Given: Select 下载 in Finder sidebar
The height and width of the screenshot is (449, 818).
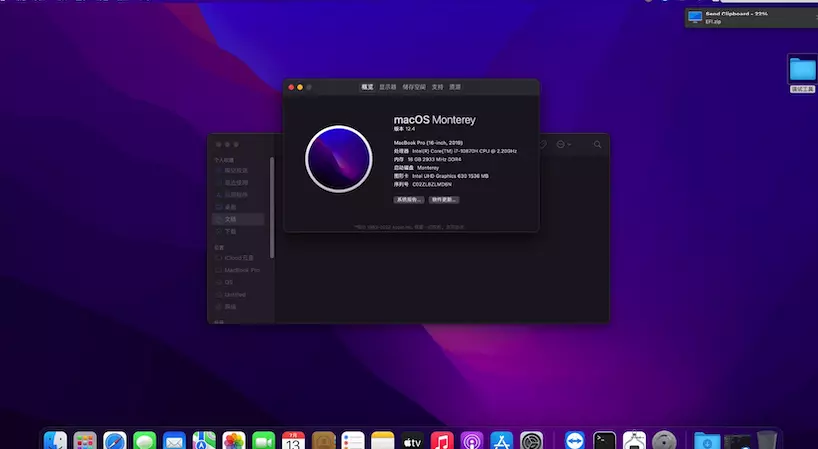Looking at the screenshot, I should tap(238, 232).
